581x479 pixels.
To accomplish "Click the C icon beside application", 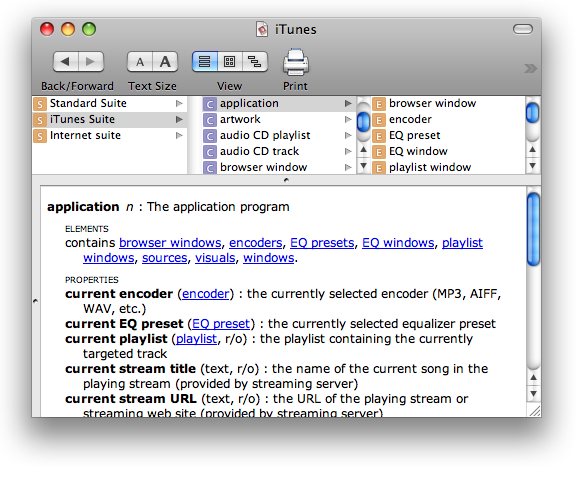I will (210, 104).
